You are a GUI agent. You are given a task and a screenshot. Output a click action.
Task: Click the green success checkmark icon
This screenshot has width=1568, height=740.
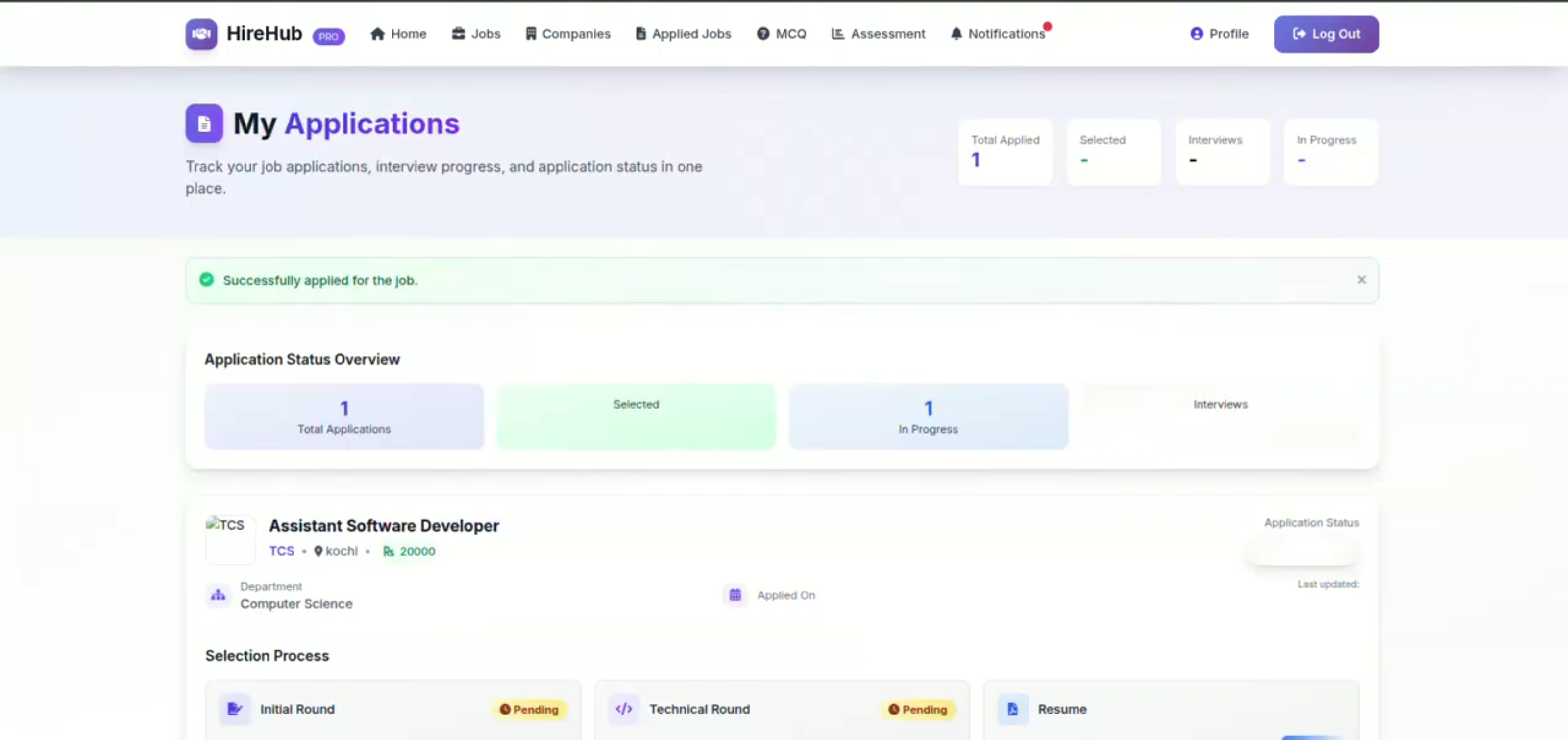pos(207,279)
